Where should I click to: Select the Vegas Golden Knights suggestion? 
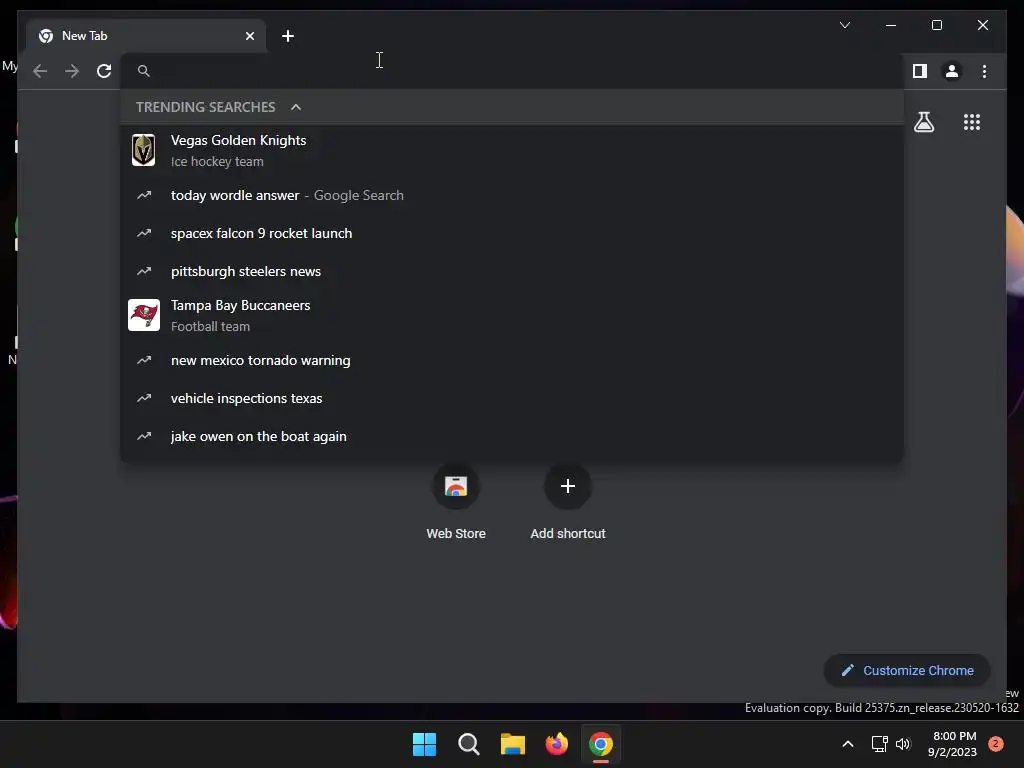click(x=511, y=150)
